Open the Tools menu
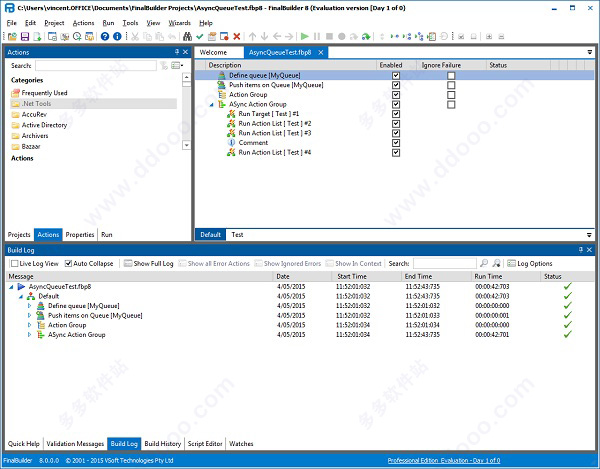The image size is (600, 469). 130,23
